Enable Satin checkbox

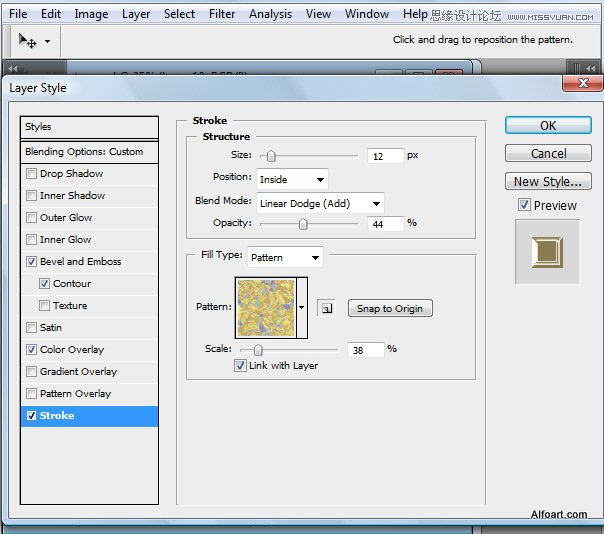pyautogui.click(x=31, y=327)
